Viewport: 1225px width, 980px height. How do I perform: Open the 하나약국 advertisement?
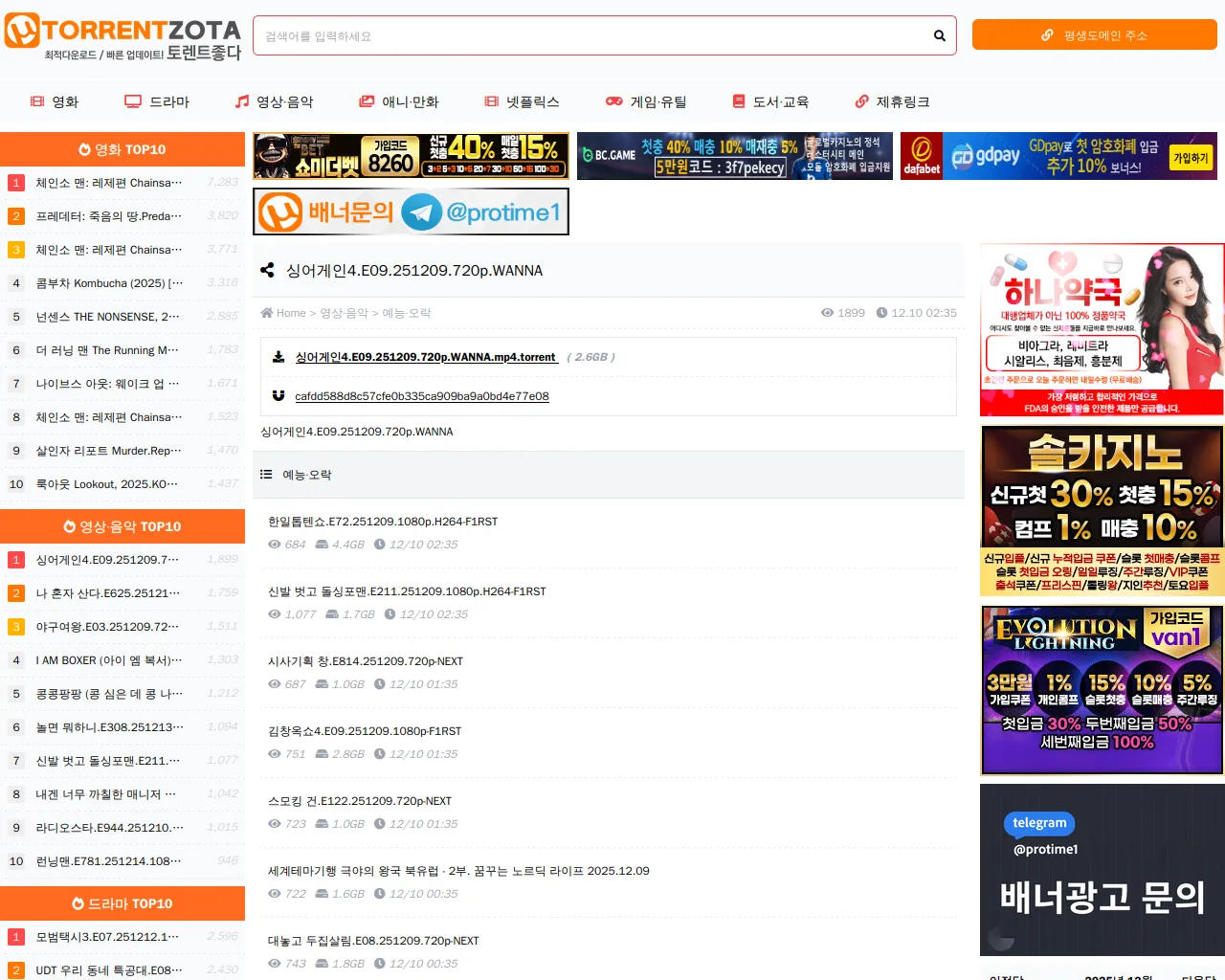1102,330
